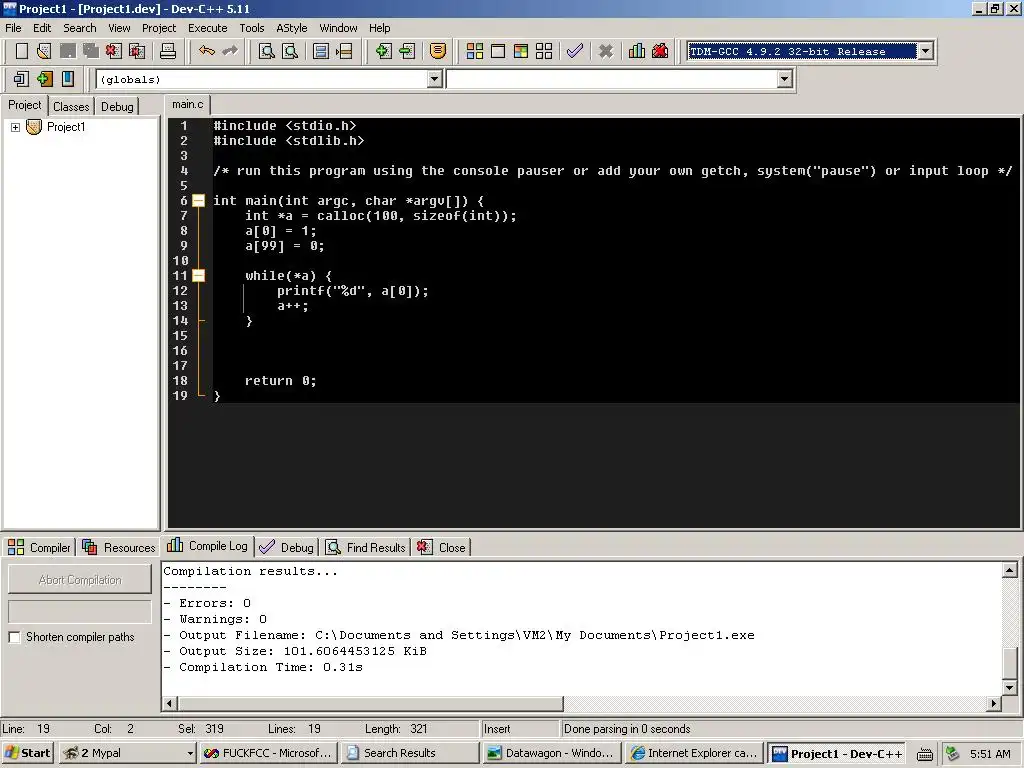Expand the Project1 tree node
Viewport: 1024px width, 768px height.
click(x=15, y=127)
